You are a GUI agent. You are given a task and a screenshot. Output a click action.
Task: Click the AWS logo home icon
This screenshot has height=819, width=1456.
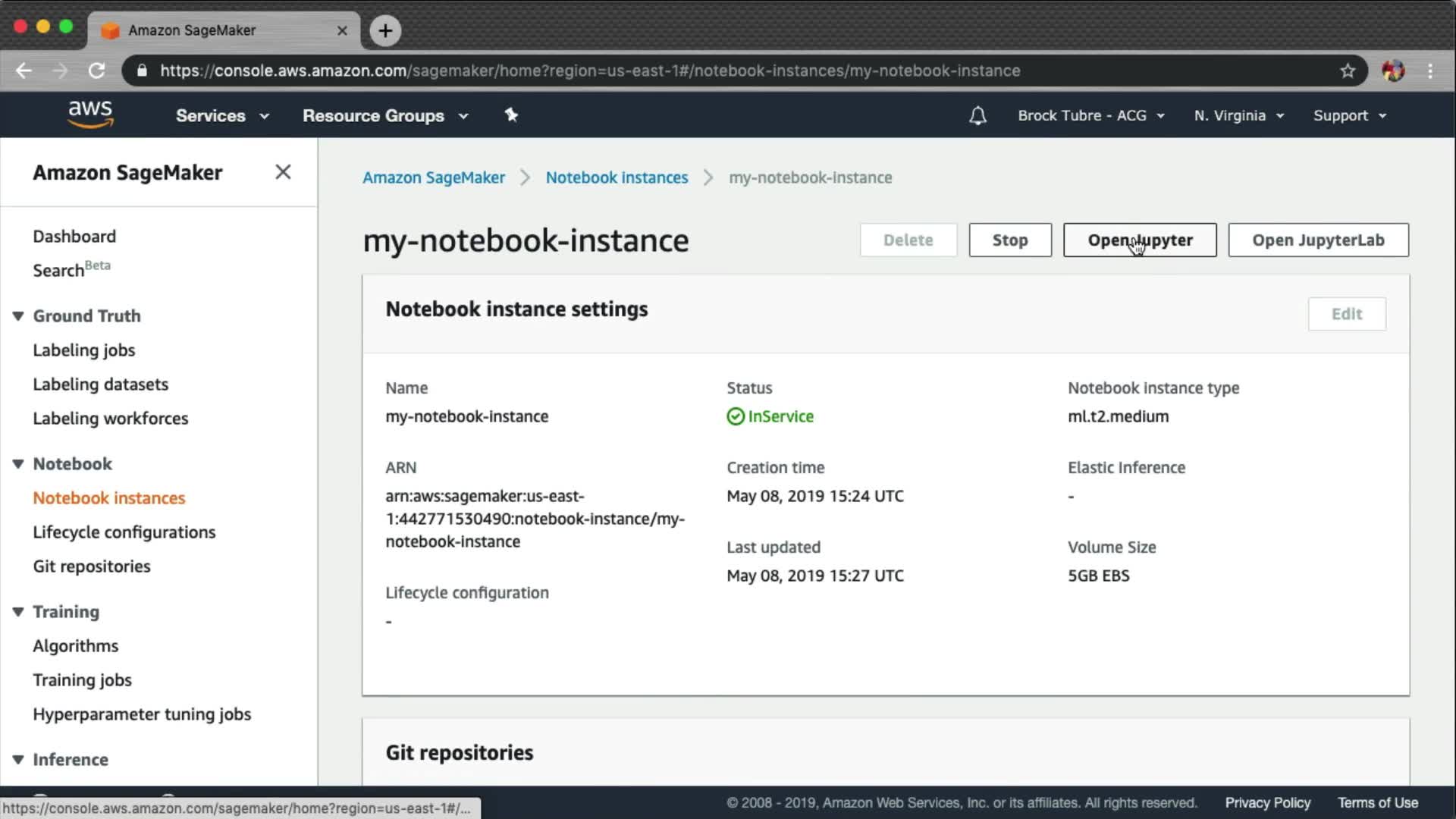point(90,115)
